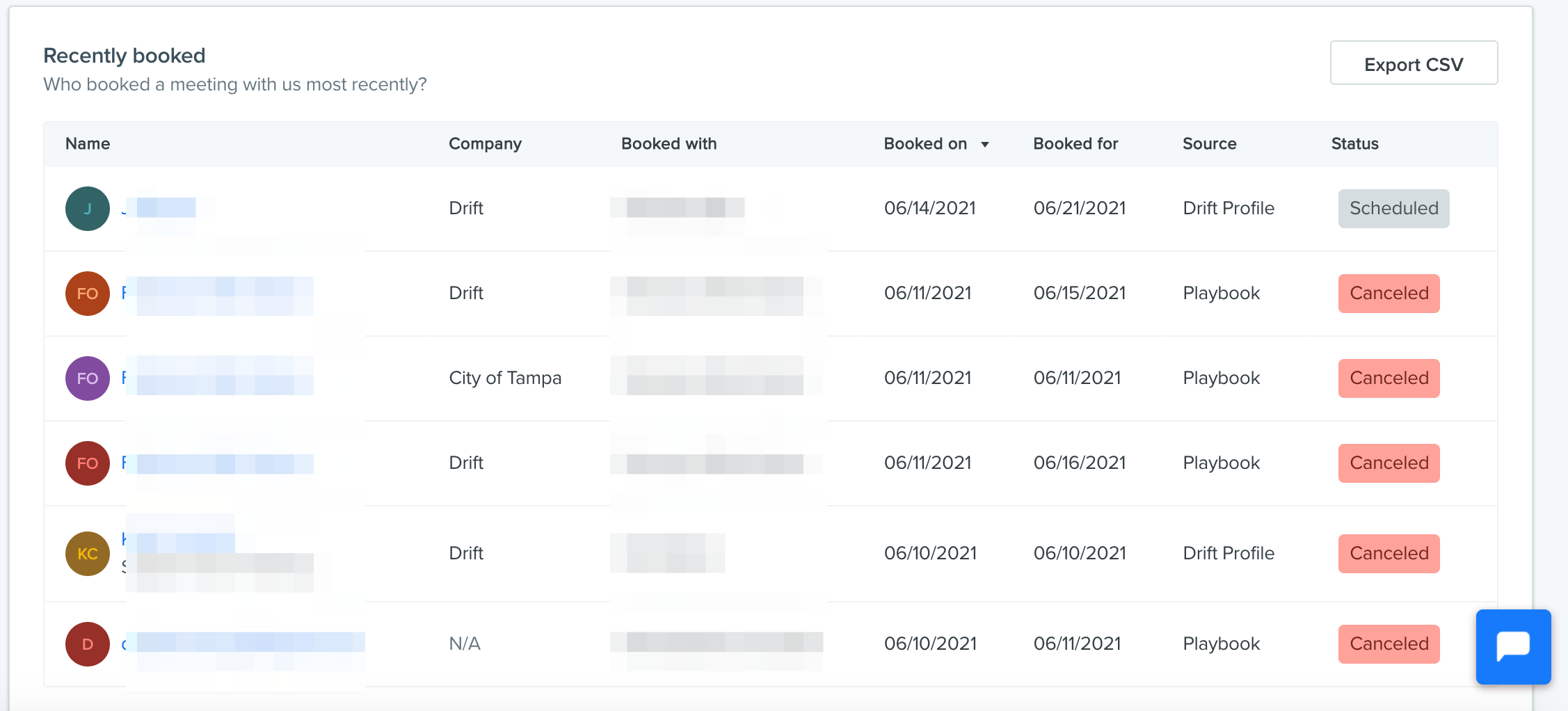The image size is (1568, 711).
Task: Click the orange FO avatar
Action: [x=88, y=294]
